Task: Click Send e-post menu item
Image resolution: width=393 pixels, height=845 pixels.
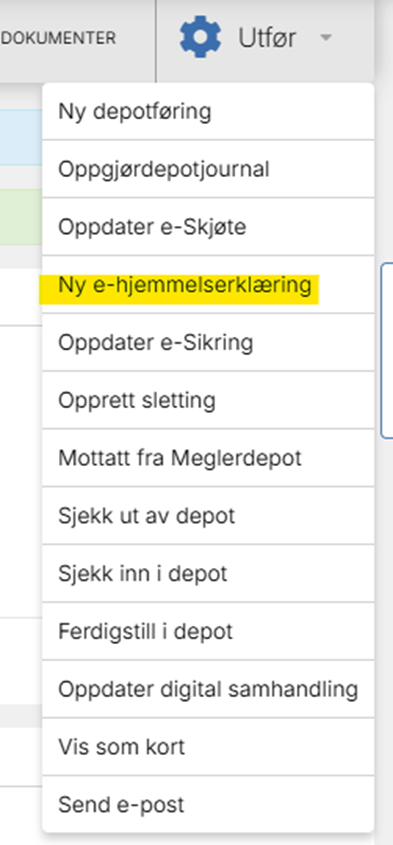Action: coord(208,805)
